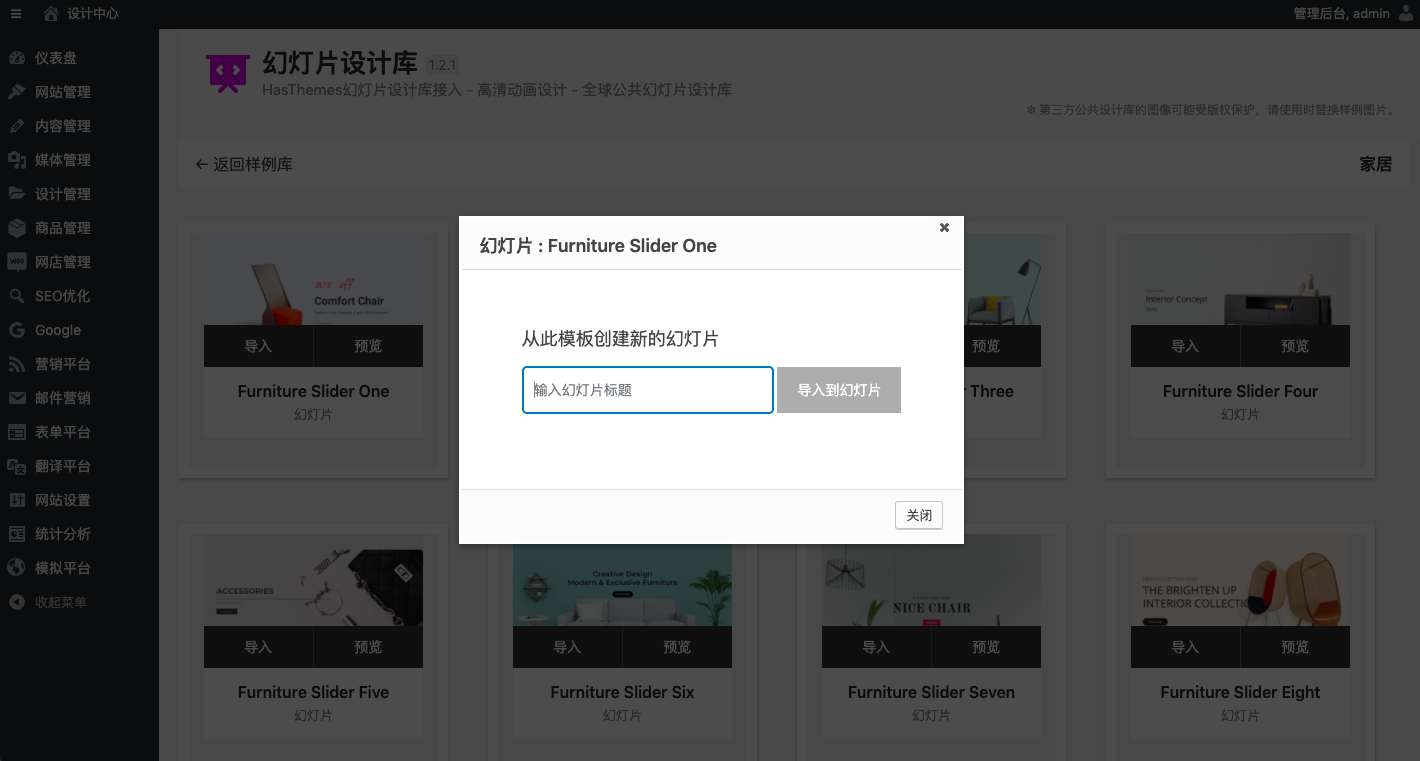The image size is (1420, 761).
Task: Open the 设计管理 menu item
Action: [x=62, y=194]
